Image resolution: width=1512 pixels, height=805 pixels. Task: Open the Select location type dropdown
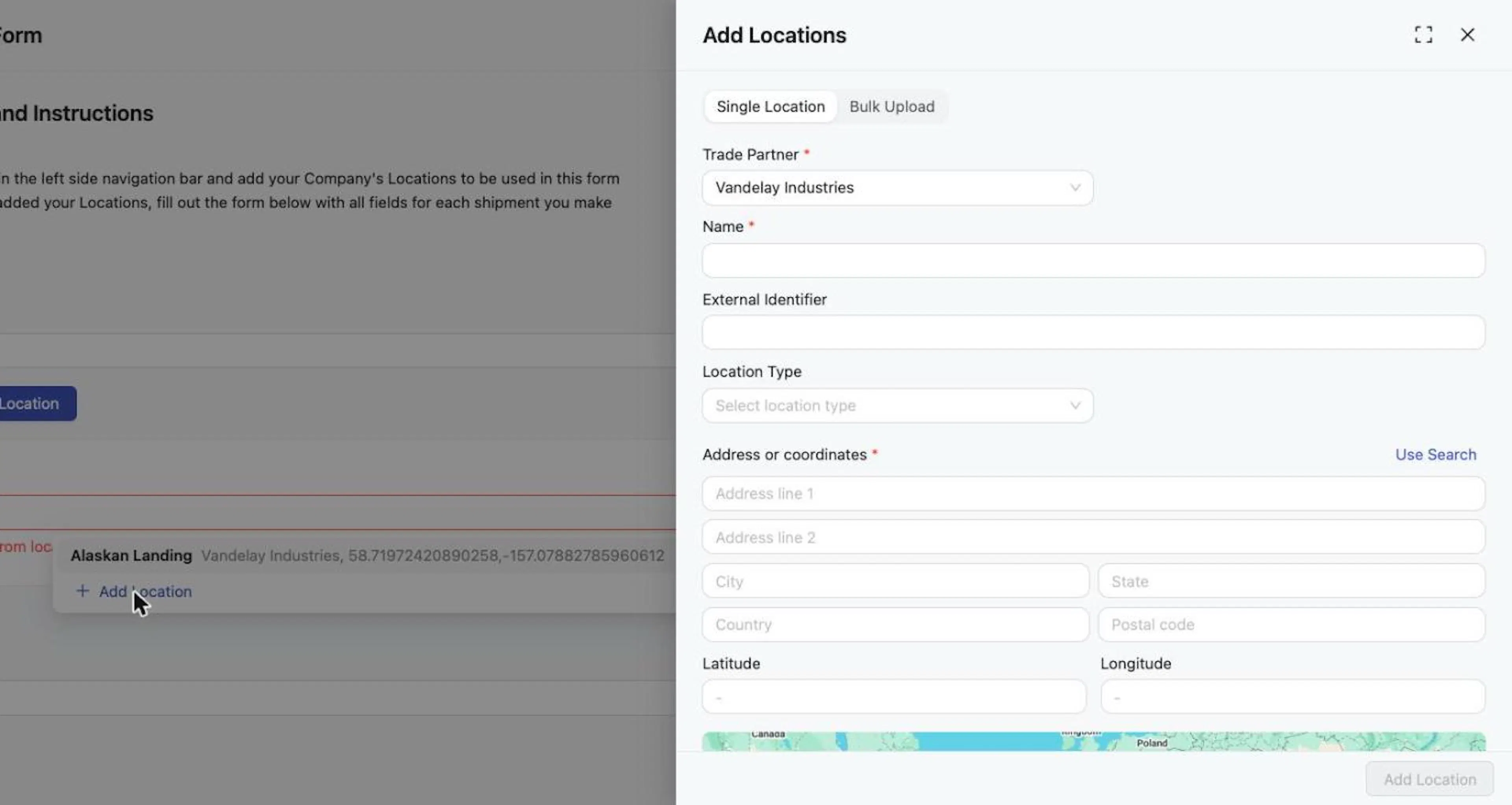pos(897,406)
